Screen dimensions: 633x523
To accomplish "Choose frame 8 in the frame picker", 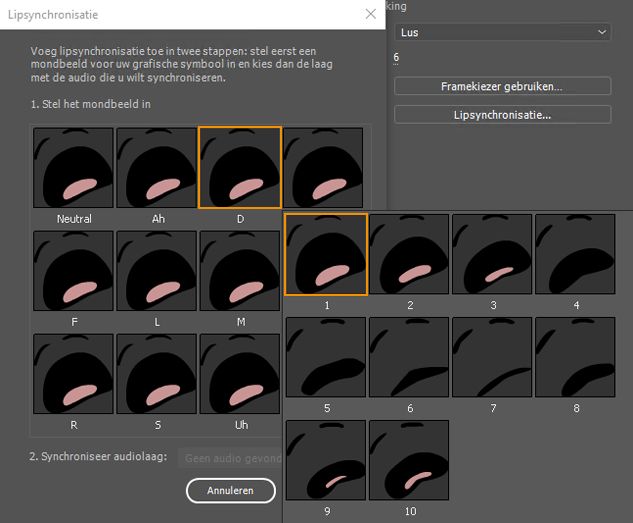I will [x=575, y=357].
